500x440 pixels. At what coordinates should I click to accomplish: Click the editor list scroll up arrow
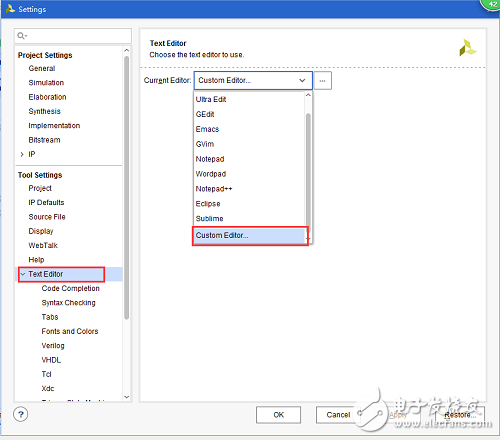(308, 95)
